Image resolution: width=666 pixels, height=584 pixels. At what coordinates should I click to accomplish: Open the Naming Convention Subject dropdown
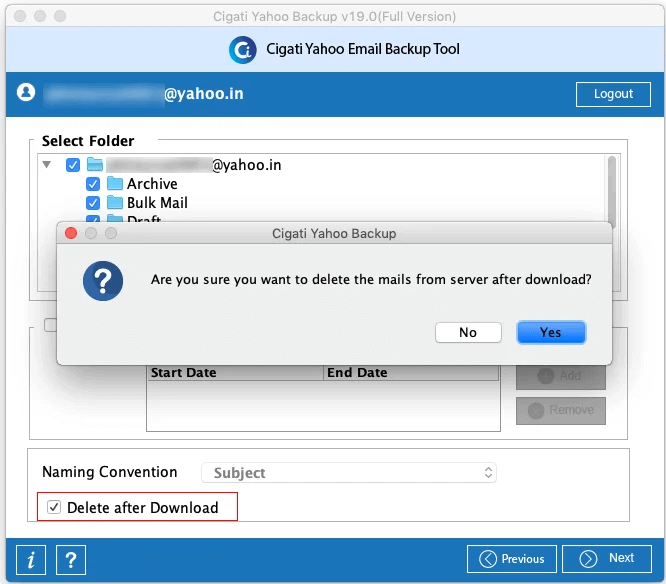[349, 473]
